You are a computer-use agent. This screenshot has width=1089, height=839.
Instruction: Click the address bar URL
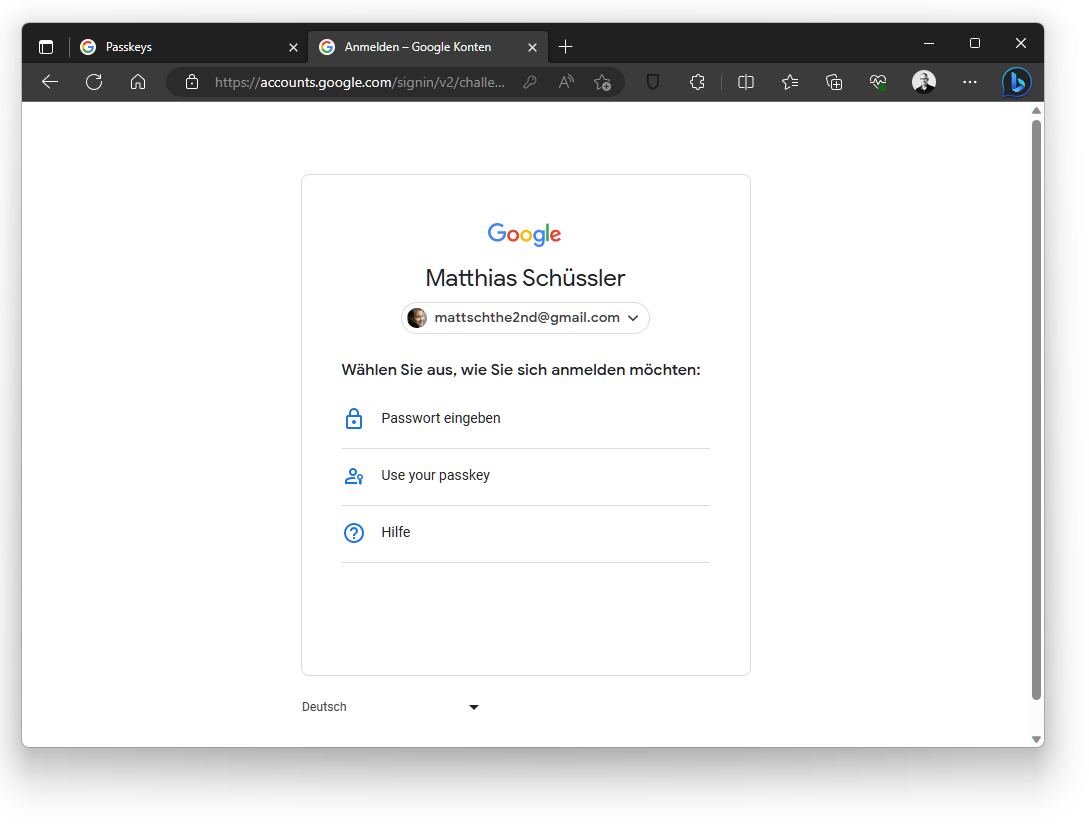tap(360, 82)
